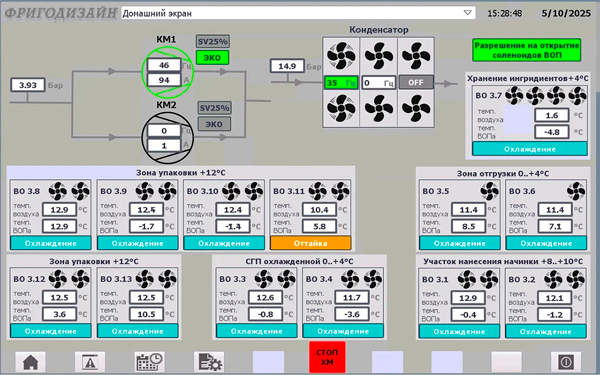Click the KM2 compressor symbol
The image size is (600, 375).
[x=168, y=138]
